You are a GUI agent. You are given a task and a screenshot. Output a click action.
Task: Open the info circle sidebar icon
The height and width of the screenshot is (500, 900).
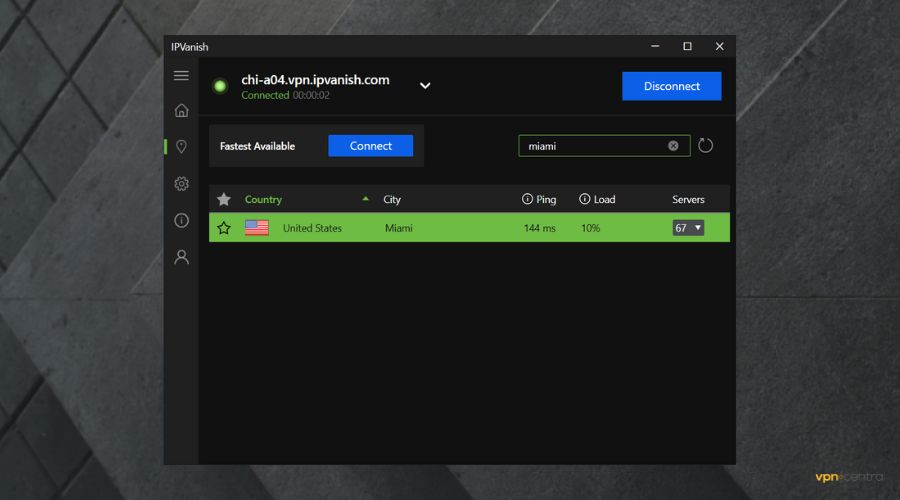[x=181, y=220]
